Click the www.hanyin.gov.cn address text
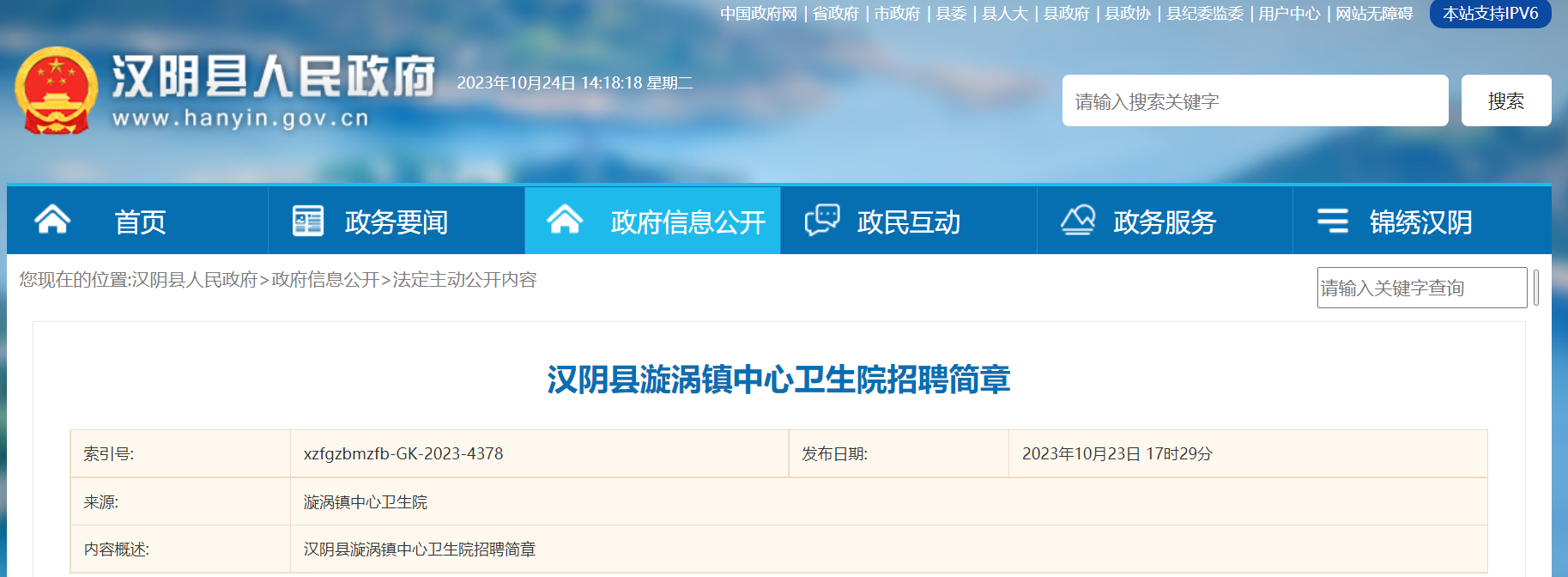Screen dimensions: 1568x577 tap(240, 118)
